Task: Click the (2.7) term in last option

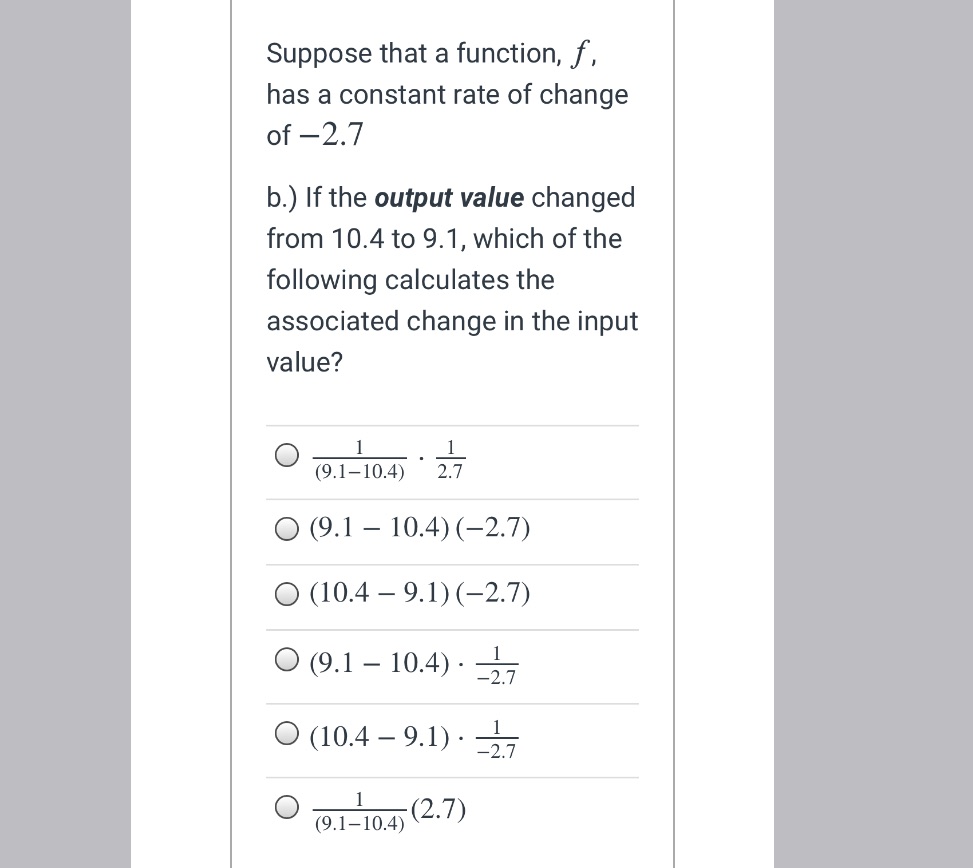Action: coord(438,808)
